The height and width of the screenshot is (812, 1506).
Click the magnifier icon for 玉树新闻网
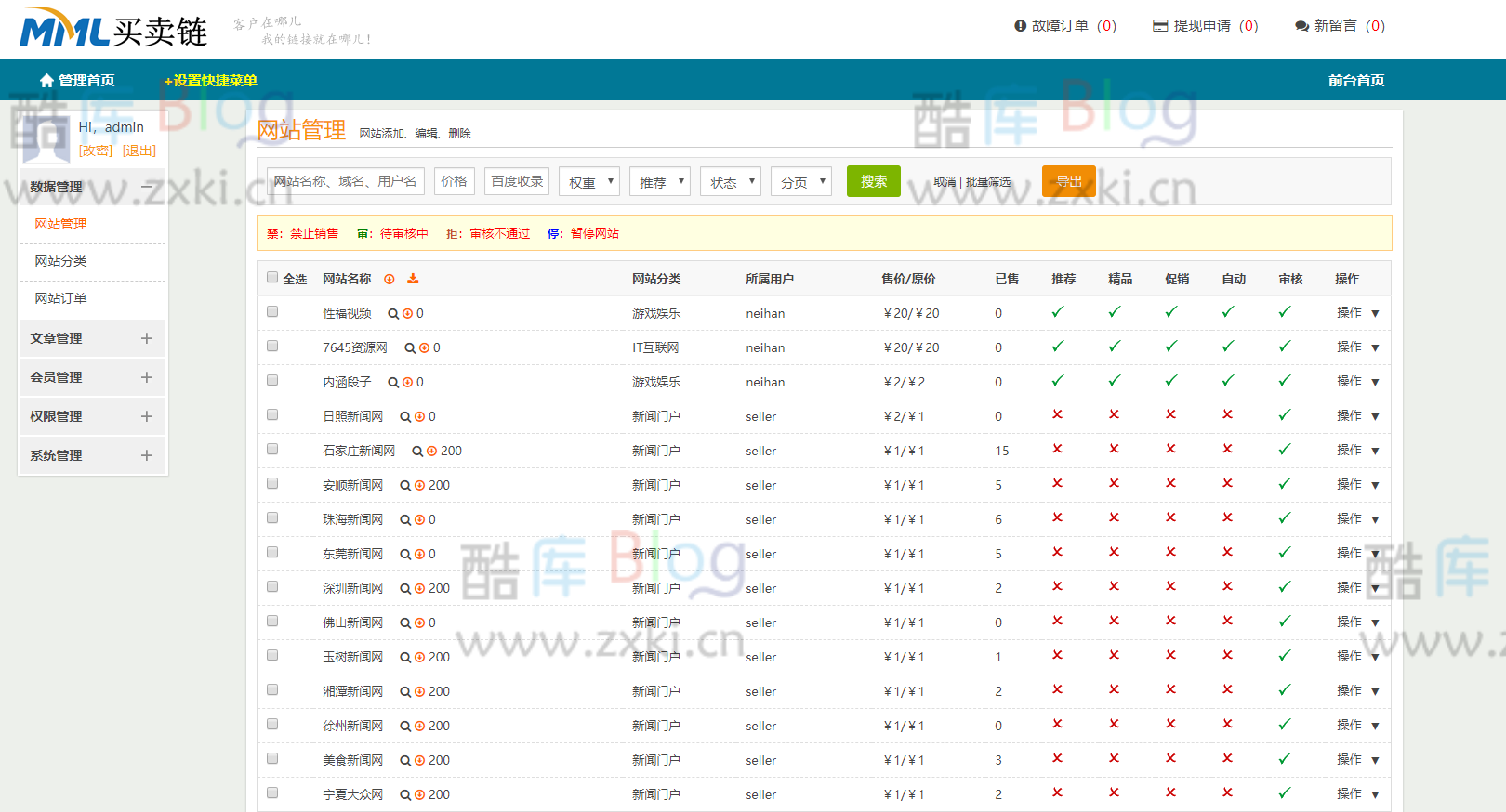click(405, 658)
